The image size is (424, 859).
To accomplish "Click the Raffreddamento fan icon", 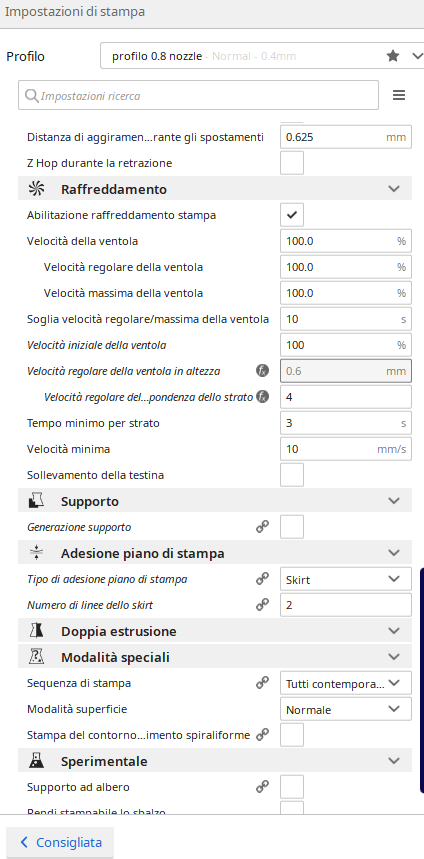I will point(36,189).
